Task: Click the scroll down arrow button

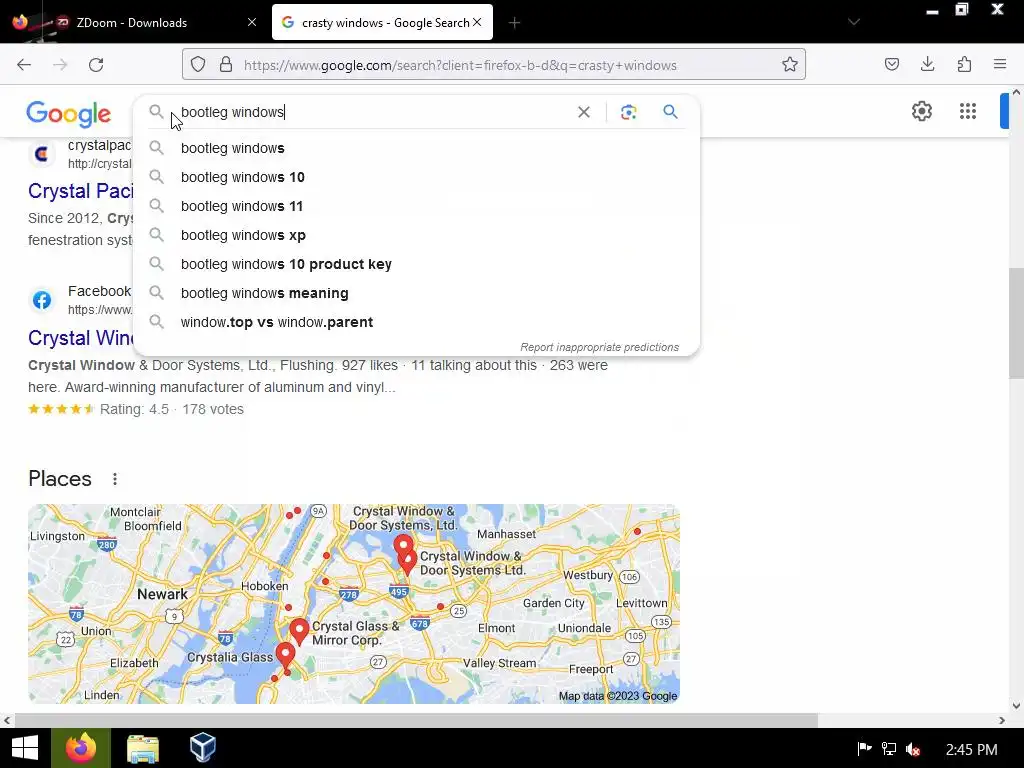Action: pyautogui.click(x=1016, y=706)
